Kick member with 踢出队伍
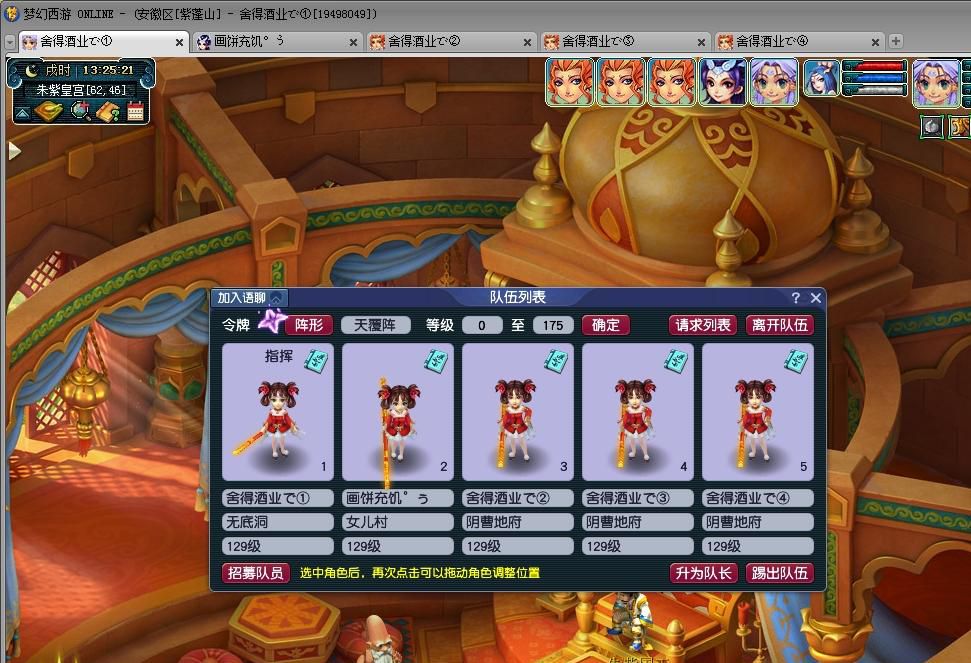 click(780, 573)
